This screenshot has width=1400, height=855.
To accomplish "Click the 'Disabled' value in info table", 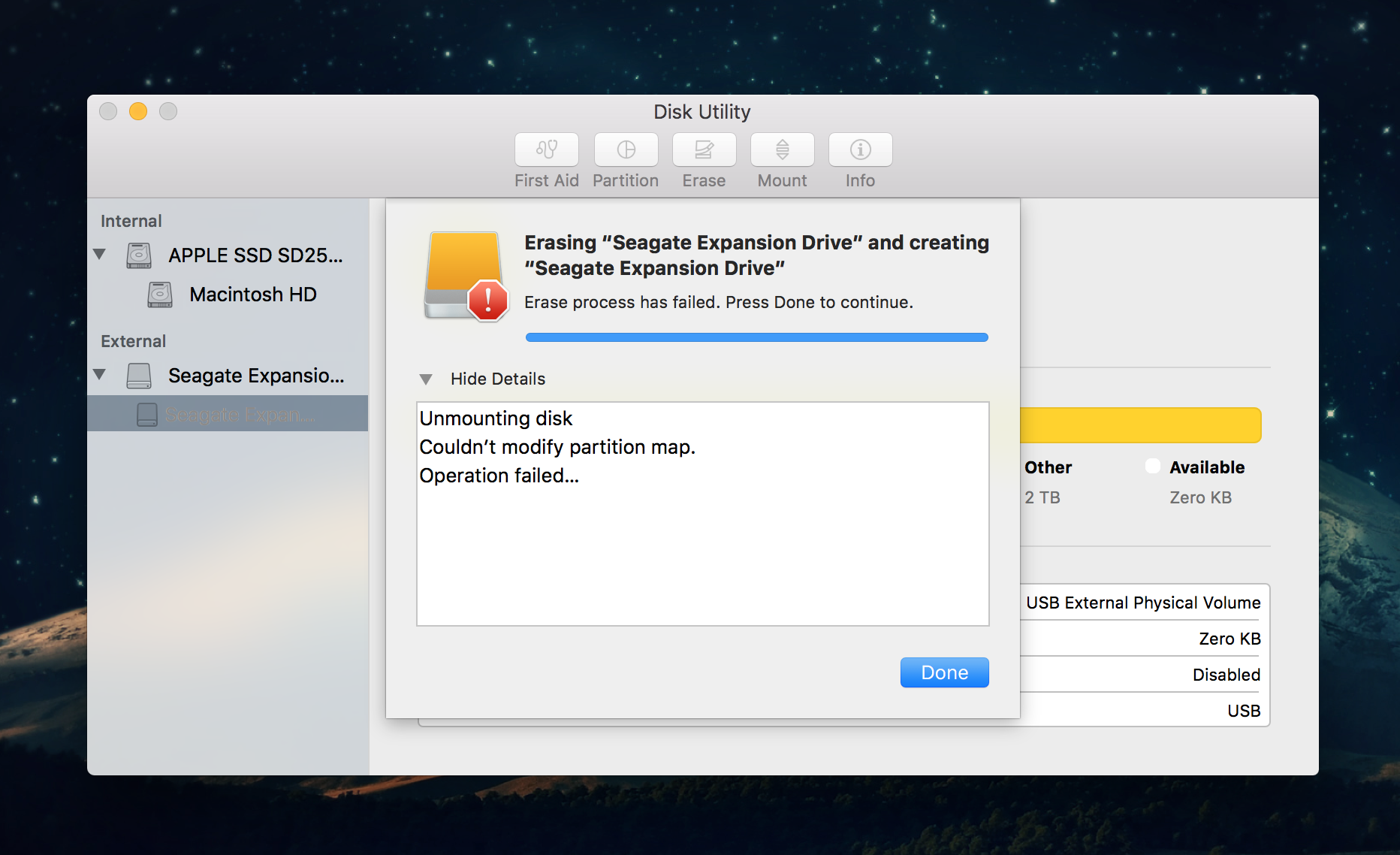I will [x=1227, y=675].
